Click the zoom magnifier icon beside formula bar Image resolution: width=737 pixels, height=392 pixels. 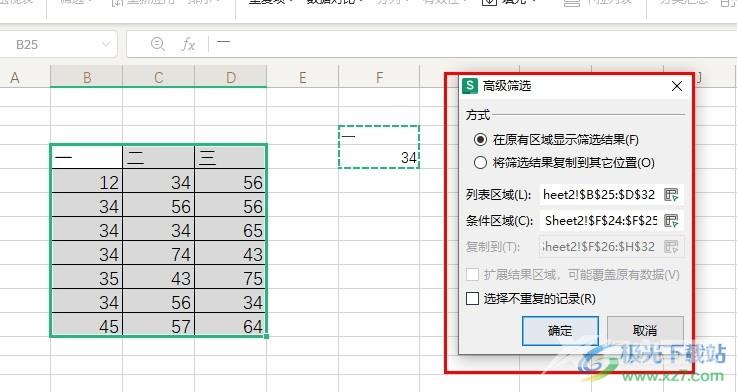pos(157,44)
